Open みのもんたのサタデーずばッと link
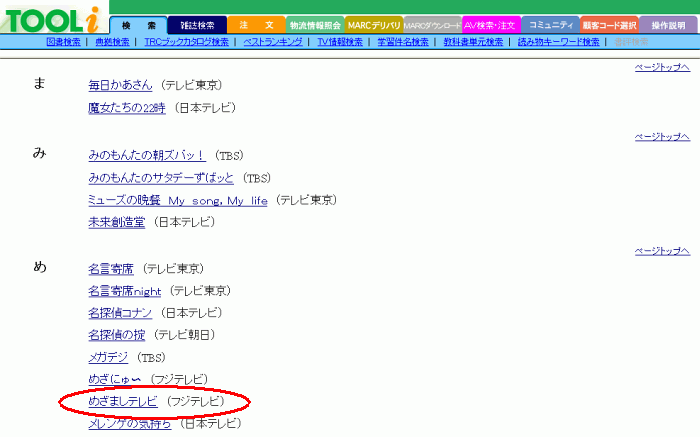This screenshot has height=437, width=700. coord(161,178)
